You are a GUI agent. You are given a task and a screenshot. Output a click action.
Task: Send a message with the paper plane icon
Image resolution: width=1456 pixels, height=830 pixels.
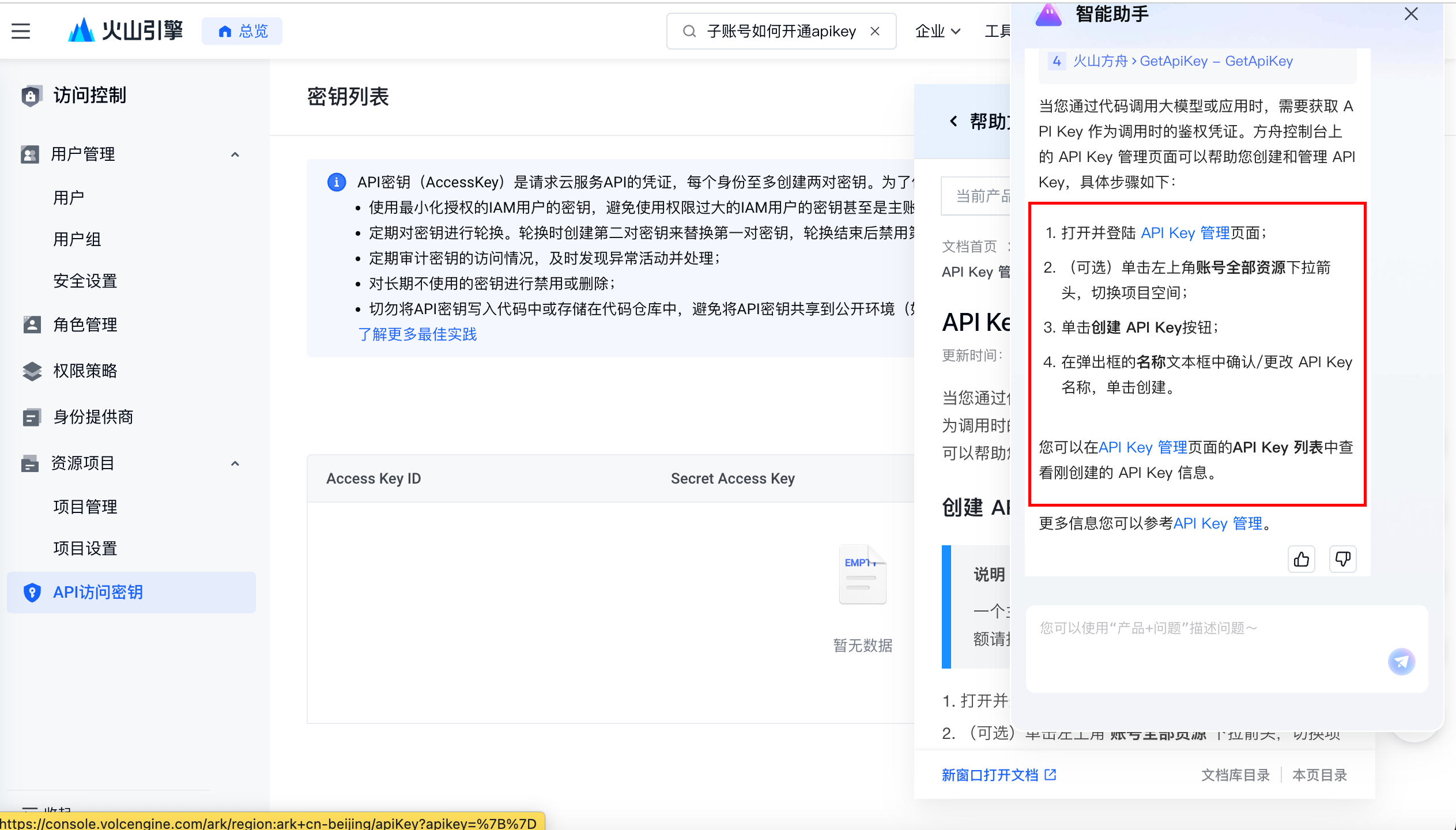(x=1402, y=662)
